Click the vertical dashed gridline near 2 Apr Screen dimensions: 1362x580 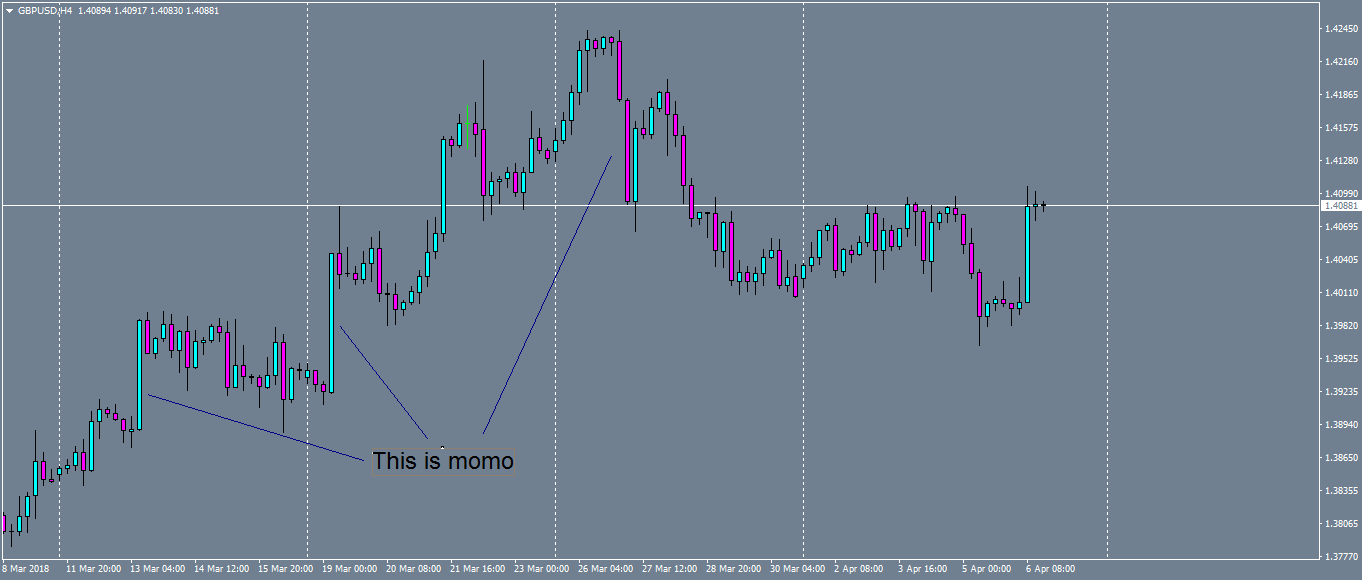tap(803, 300)
